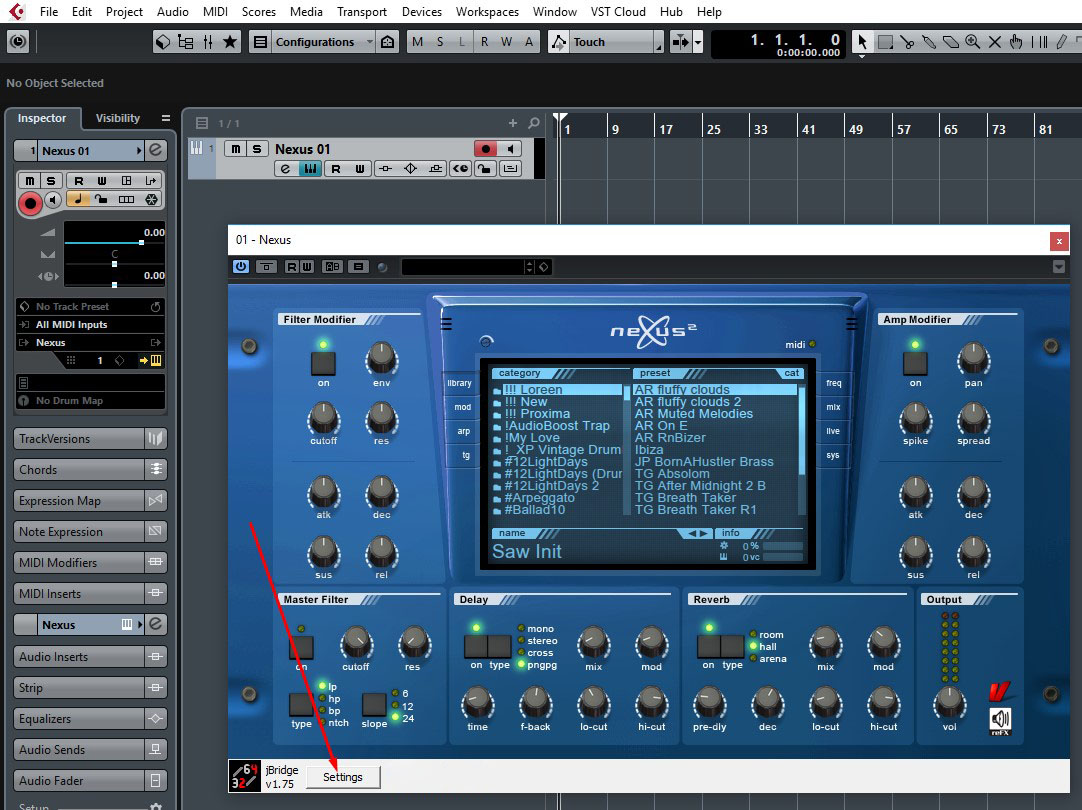The width and height of the screenshot is (1082, 810).
Task: Open the Transport menu
Action: tap(362, 11)
